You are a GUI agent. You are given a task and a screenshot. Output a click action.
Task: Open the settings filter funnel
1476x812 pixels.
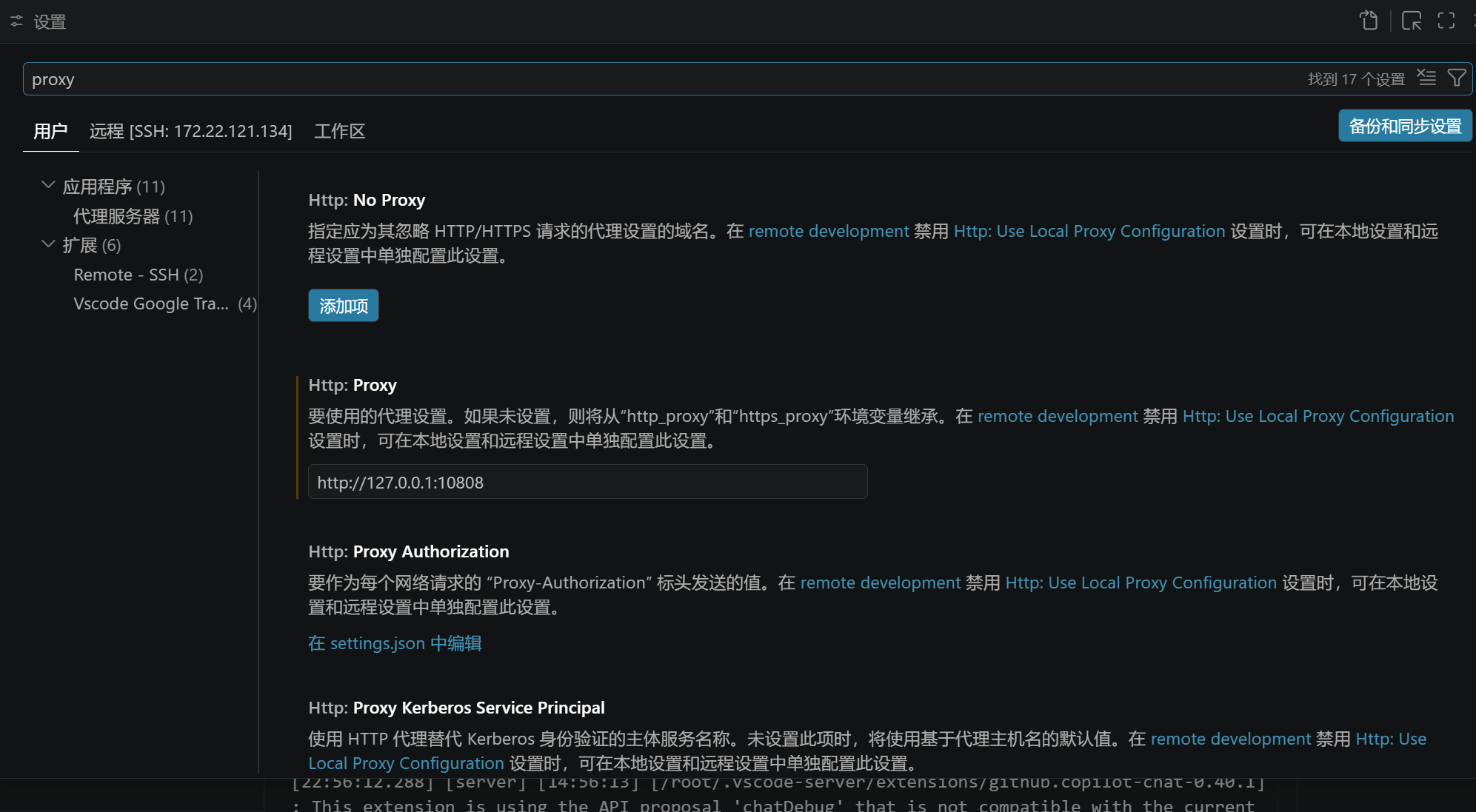pyautogui.click(x=1457, y=78)
